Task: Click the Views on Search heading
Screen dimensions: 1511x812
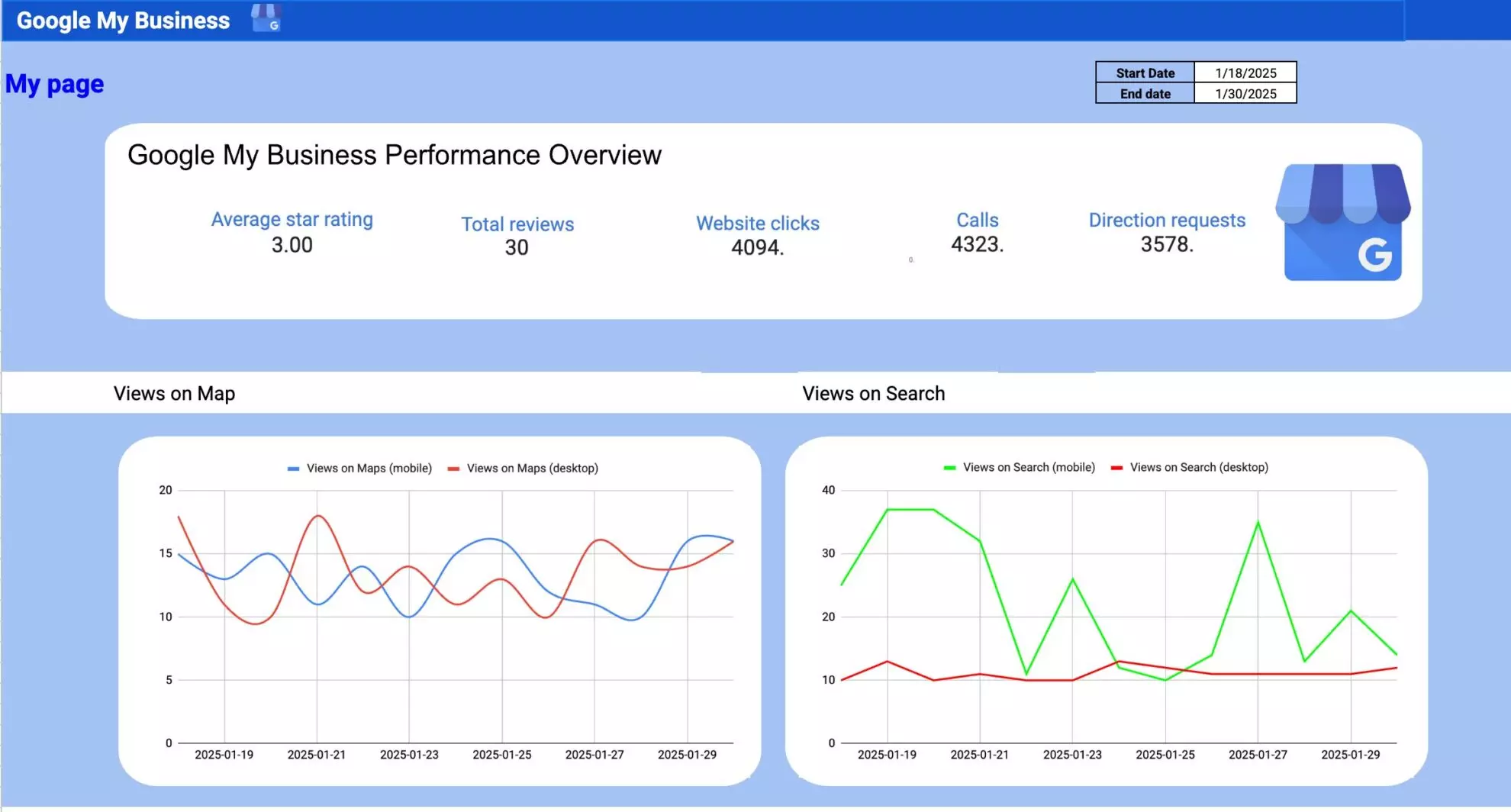Action: click(874, 393)
